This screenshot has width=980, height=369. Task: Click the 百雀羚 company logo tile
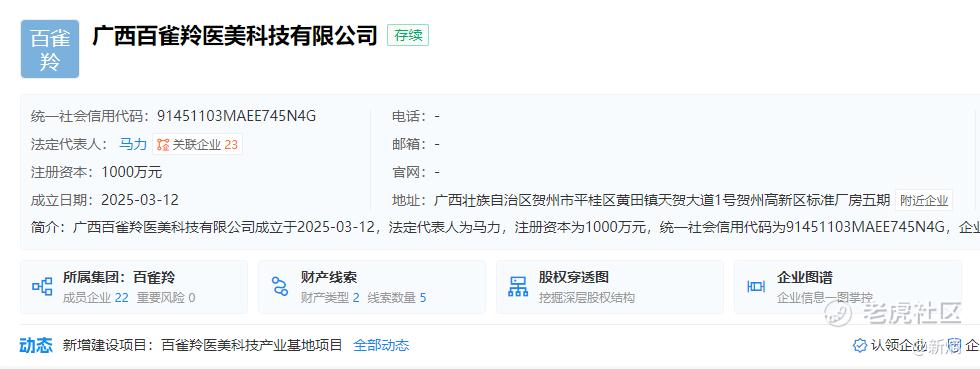click(50, 49)
